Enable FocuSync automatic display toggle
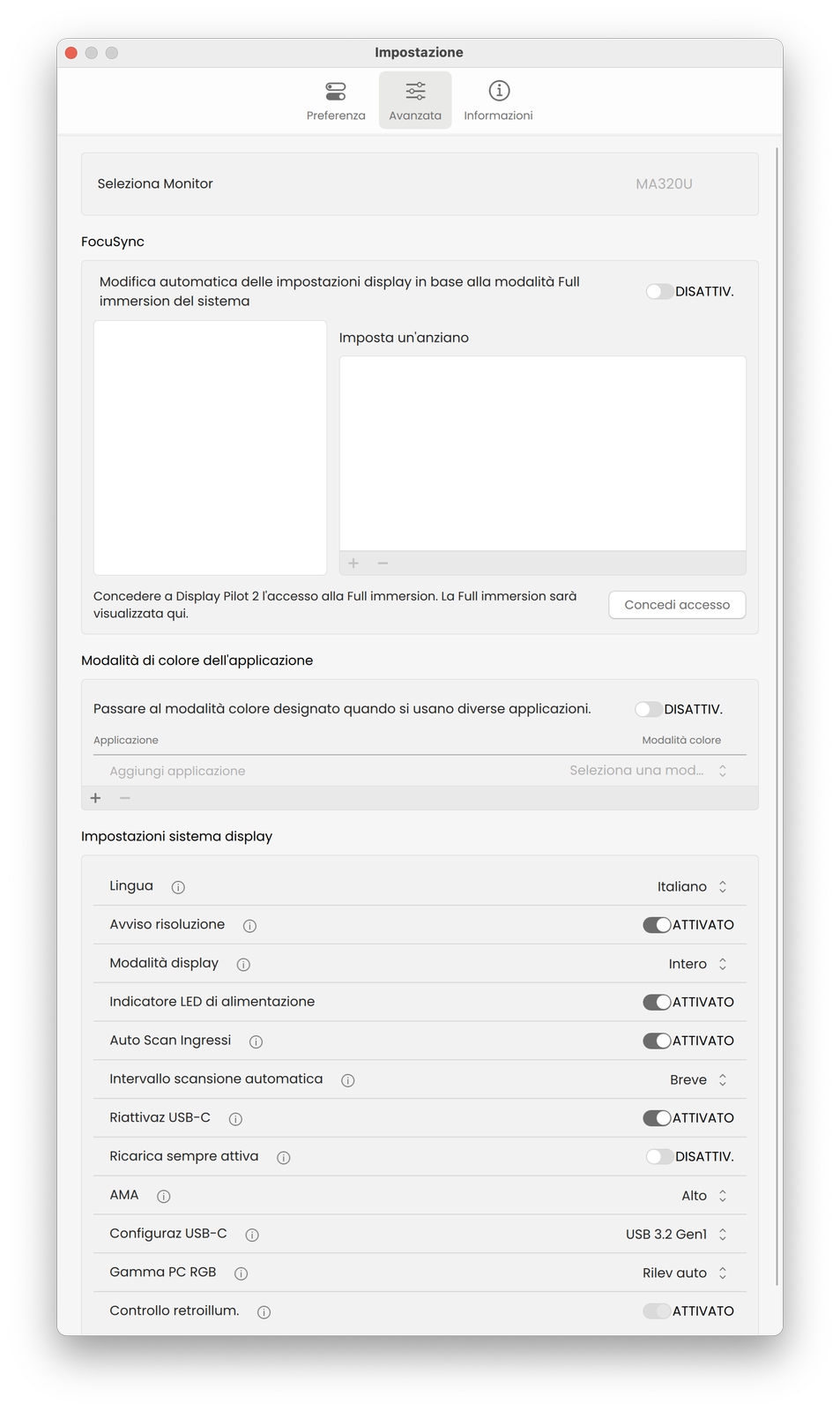Image resolution: width=840 pixels, height=1411 pixels. click(658, 292)
